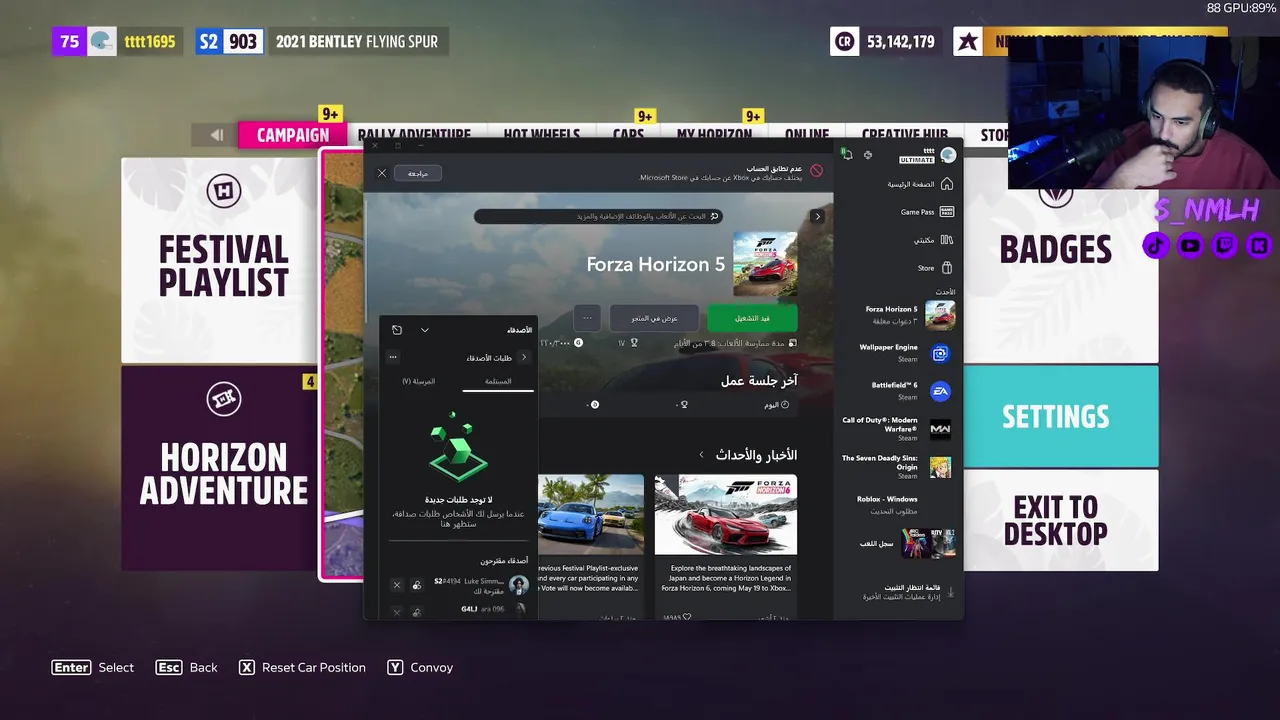Open the Home page icon in Xbox sidebar
1280x720 pixels.
point(946,184)
